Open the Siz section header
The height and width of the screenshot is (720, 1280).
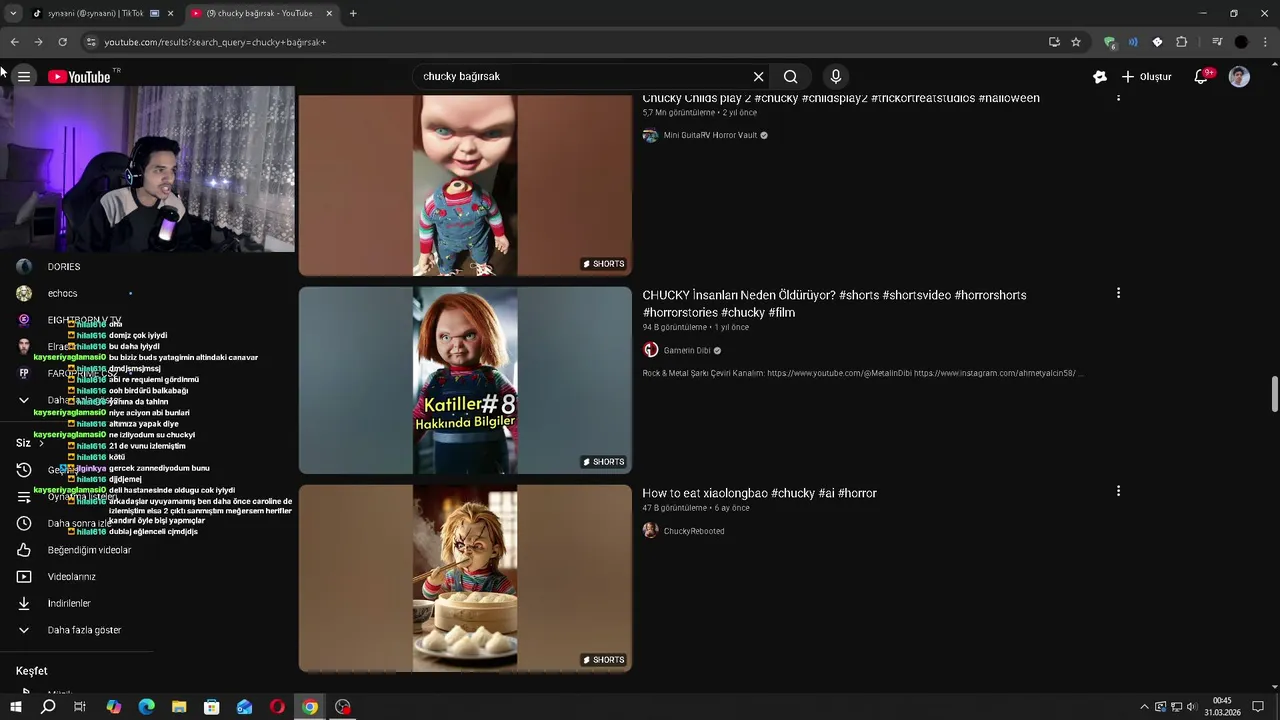coord(30,443)
